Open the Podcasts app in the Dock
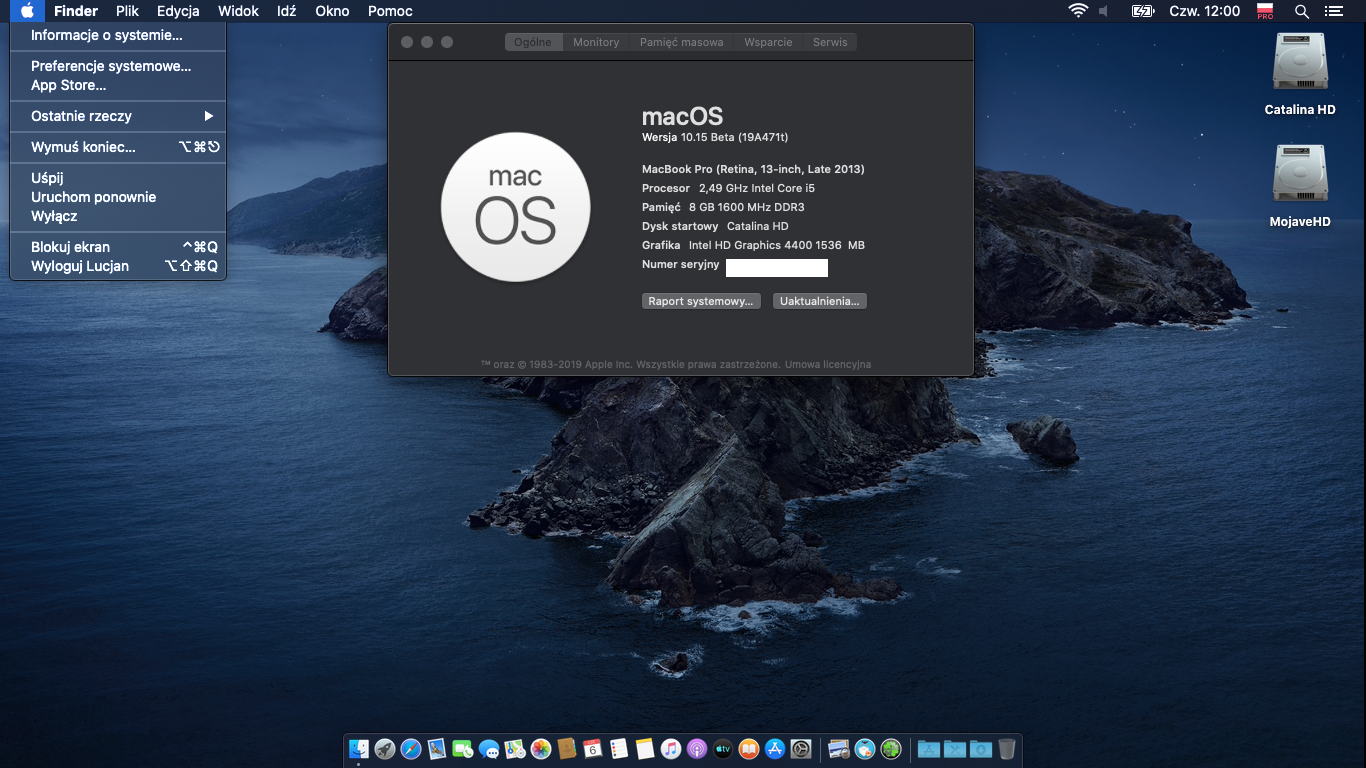This screenshot has height=768, width=1366. click(697, 749)
